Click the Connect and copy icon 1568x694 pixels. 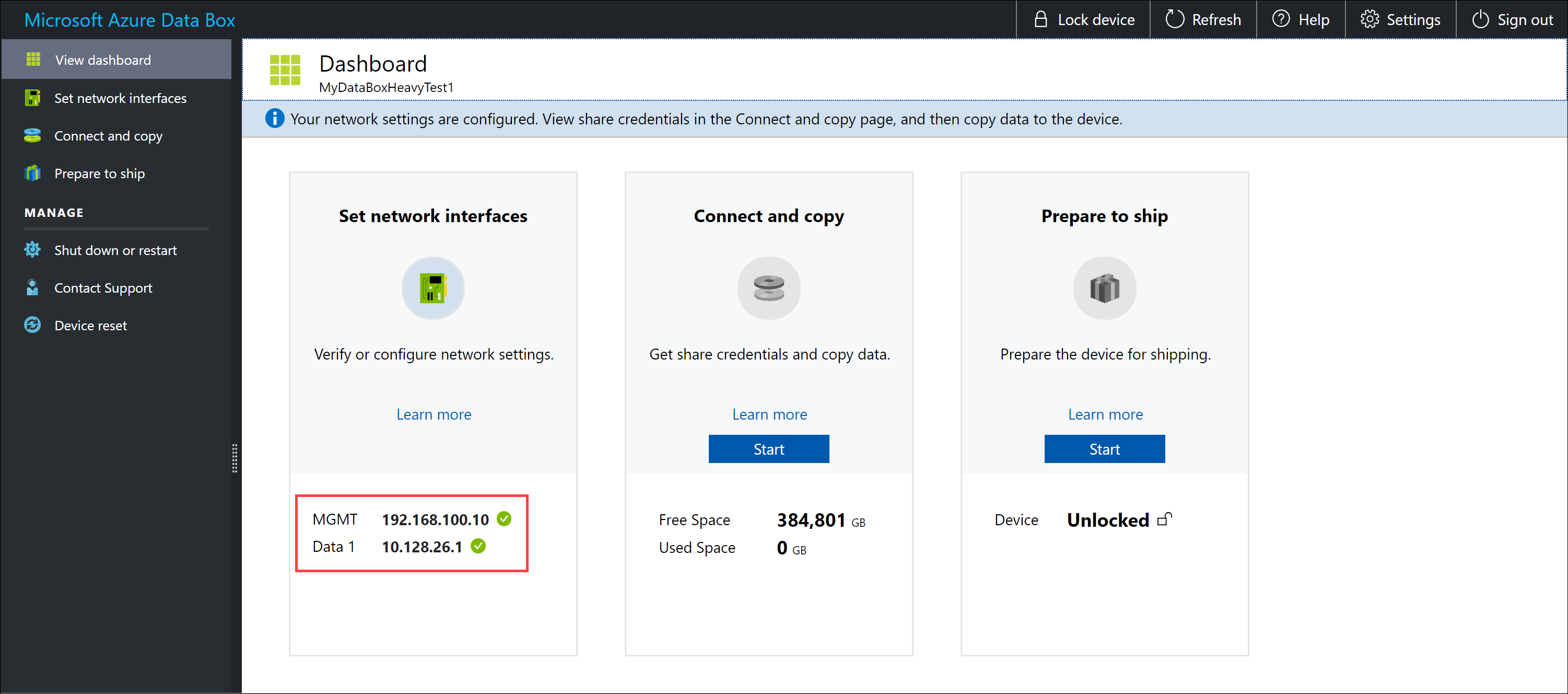click(769, 289)
